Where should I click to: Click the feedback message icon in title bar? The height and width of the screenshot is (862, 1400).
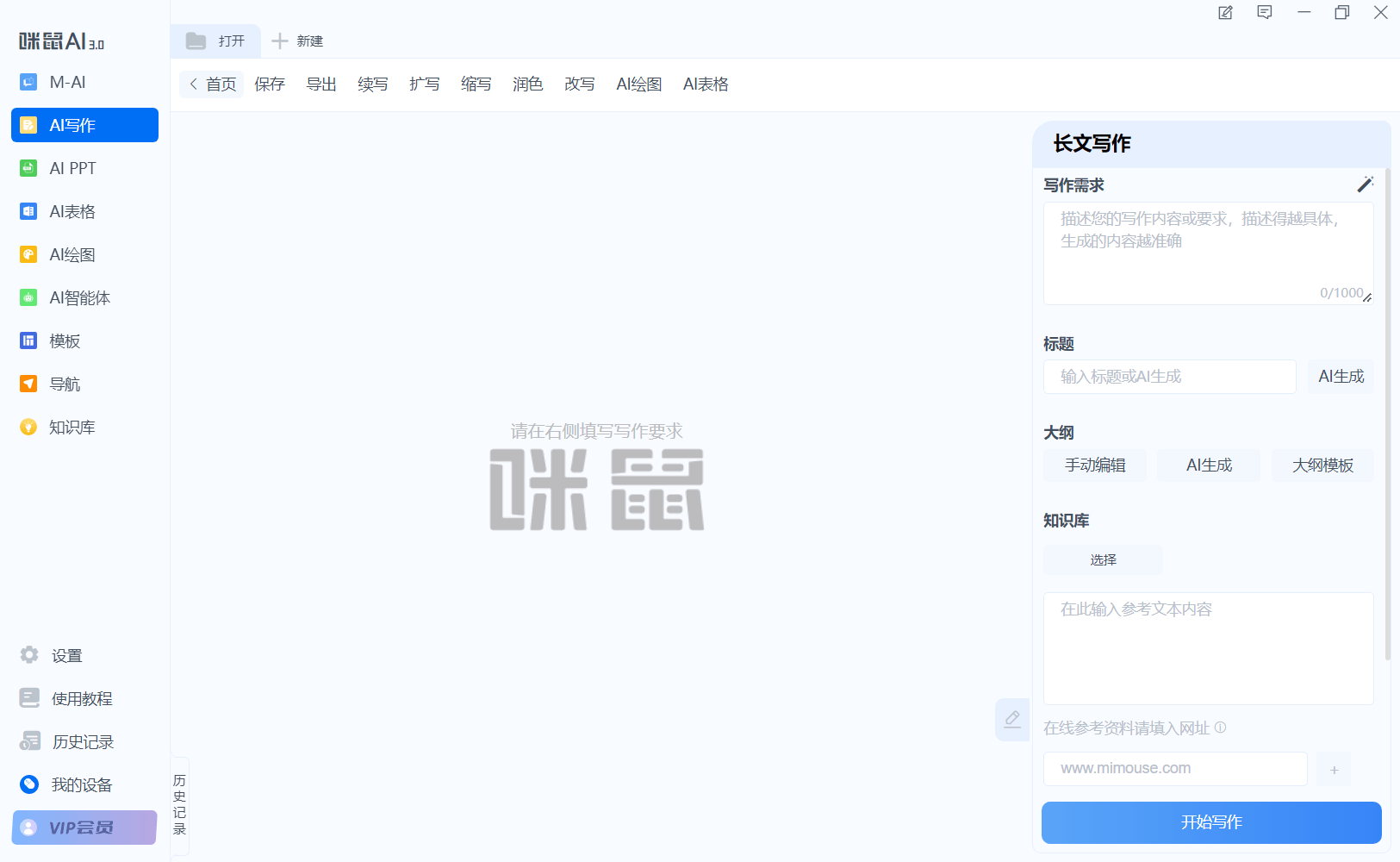click(1264, 13)
